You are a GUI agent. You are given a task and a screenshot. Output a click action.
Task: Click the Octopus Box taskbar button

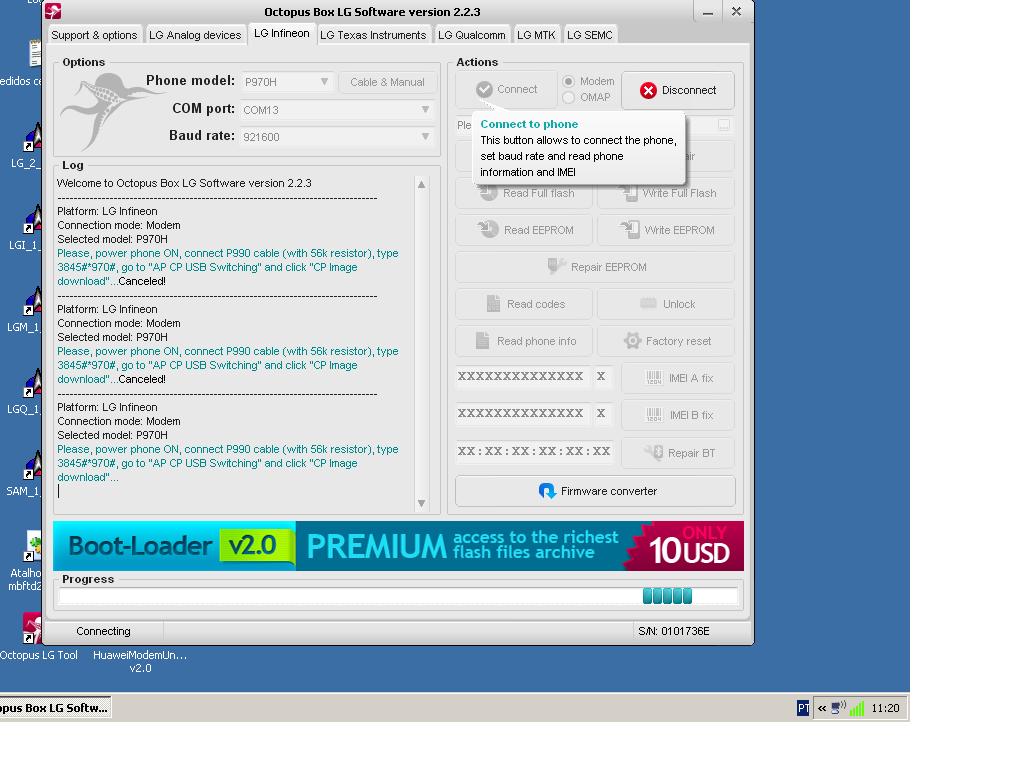55,708
